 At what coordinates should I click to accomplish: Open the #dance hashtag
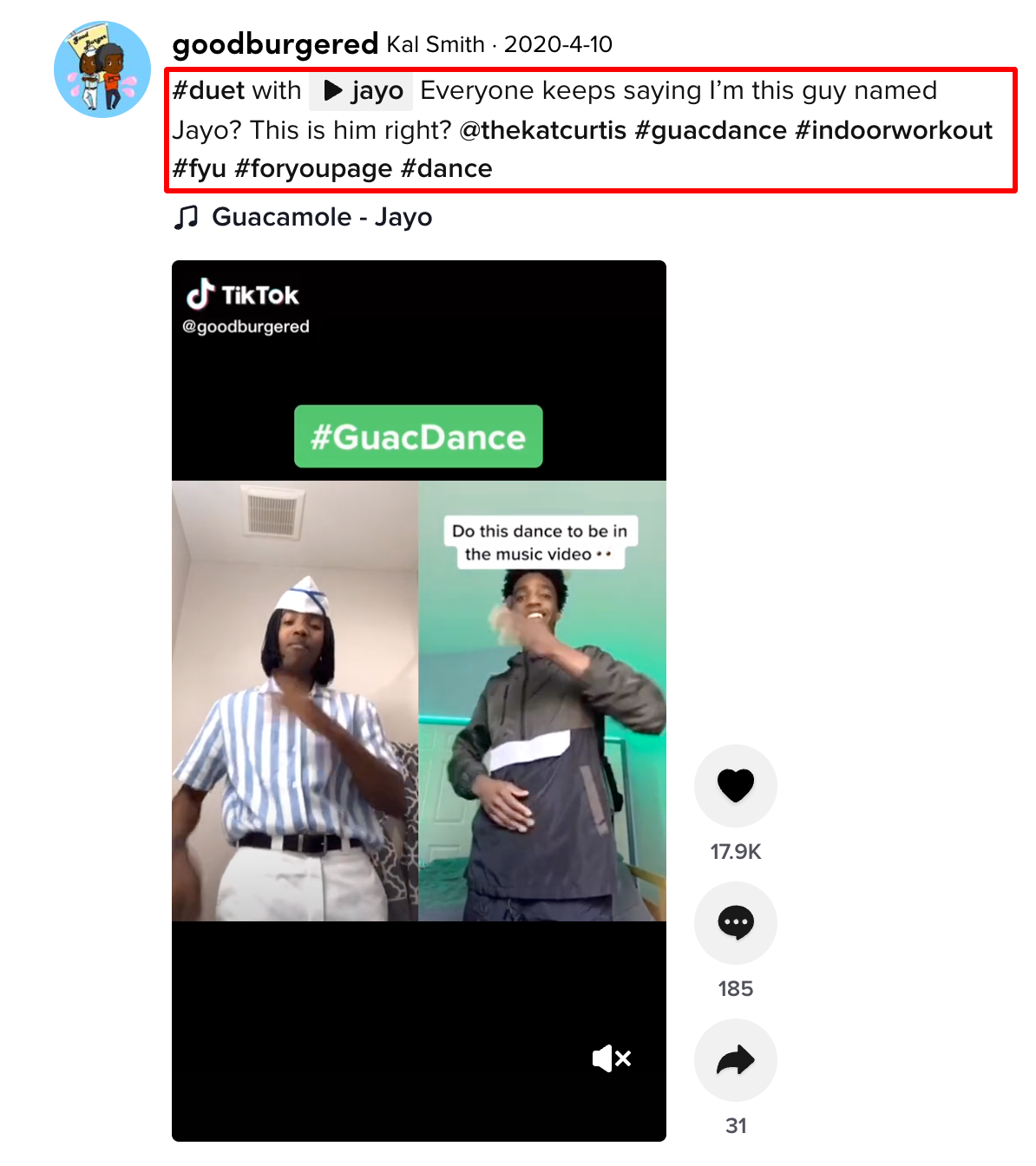click(446, 169)
